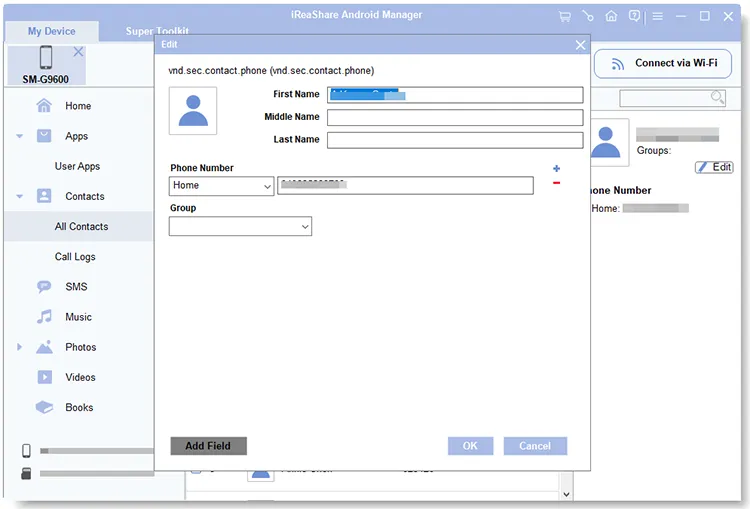This screenshot has width=750, height=509.
Task: Disconnect device using X next to phone icon
Action: (78, 52)
